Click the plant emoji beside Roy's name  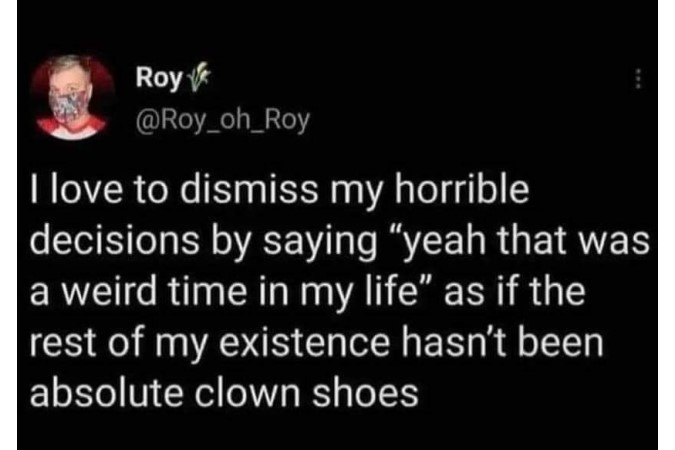199,80
